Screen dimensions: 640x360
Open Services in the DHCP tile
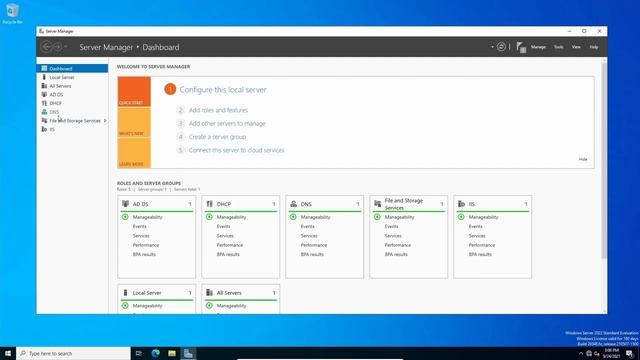[225, 236]
